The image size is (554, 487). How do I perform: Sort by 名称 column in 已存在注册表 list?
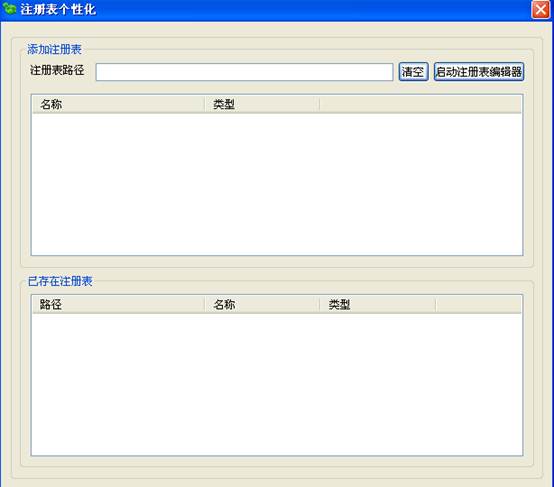262,305
